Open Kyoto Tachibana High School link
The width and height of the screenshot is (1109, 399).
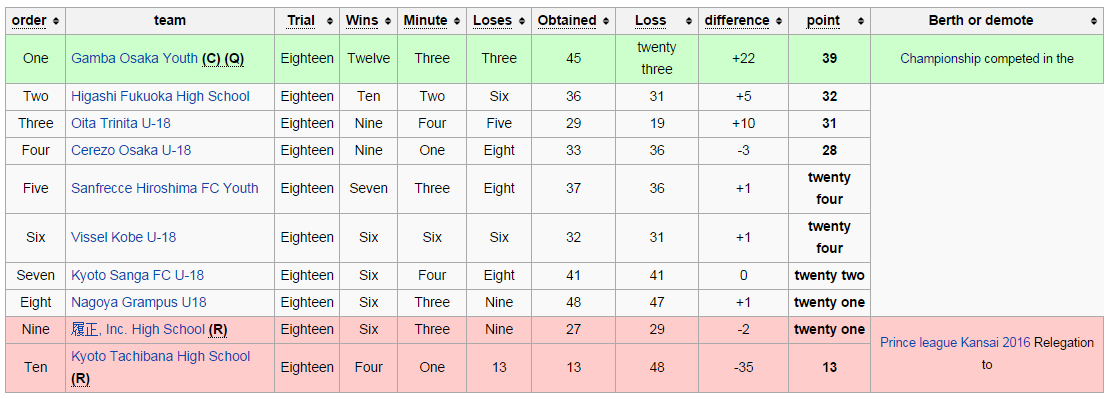[x=161, y=357]
